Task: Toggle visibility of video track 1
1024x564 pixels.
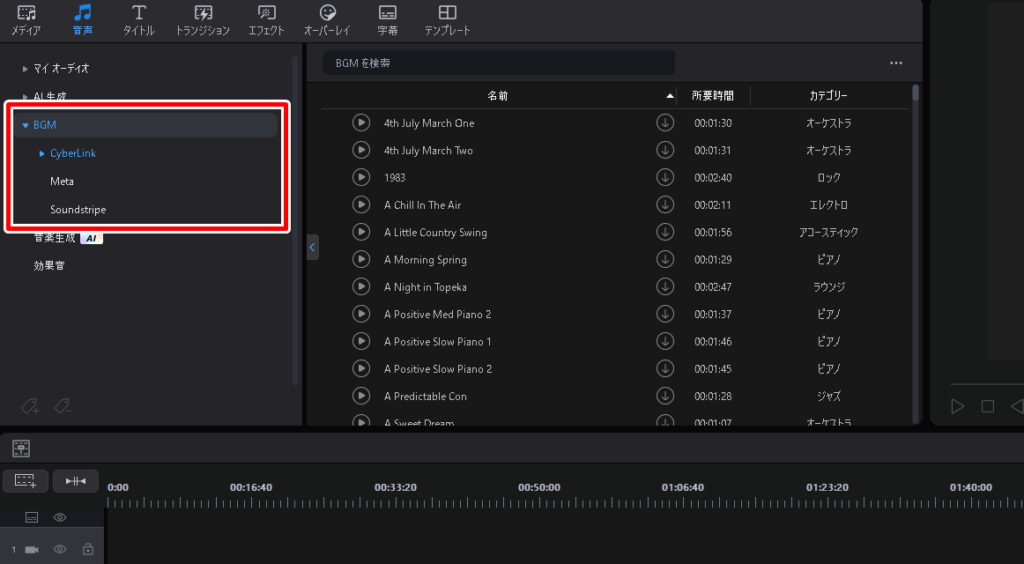Action: click(x=60, y=549)
